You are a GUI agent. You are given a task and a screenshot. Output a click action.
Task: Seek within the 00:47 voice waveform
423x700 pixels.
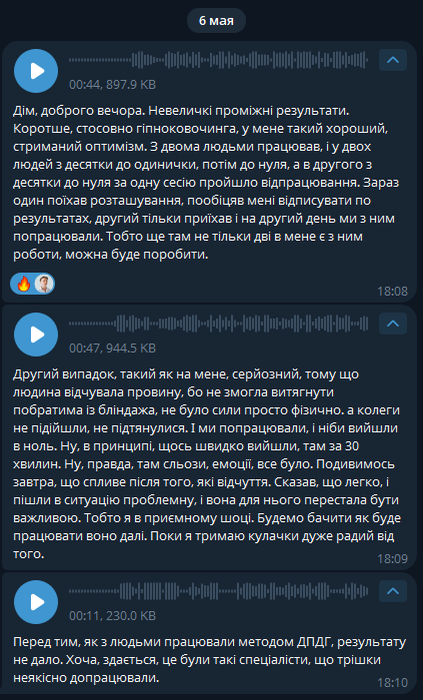pos(219,323)
